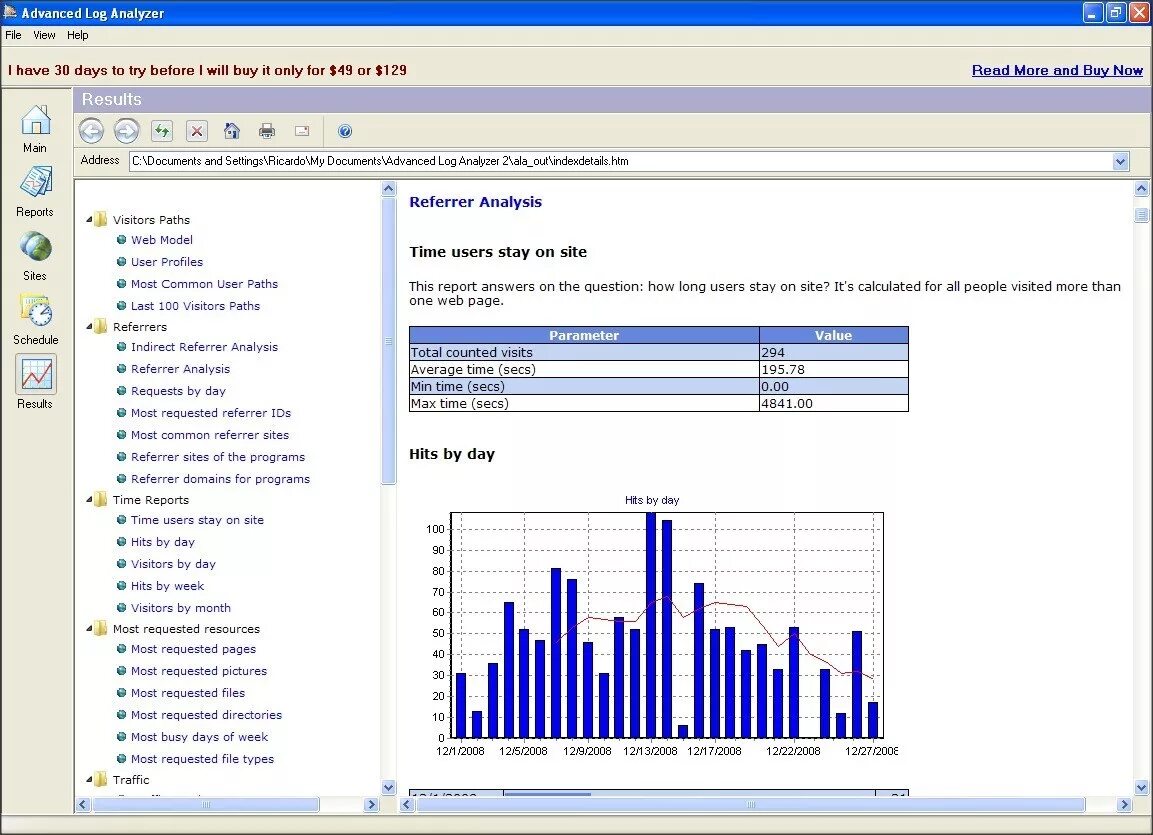Click the Forward navigation arrow
The width and height of the screenshot is (1153, 835).
coord(126,132)
